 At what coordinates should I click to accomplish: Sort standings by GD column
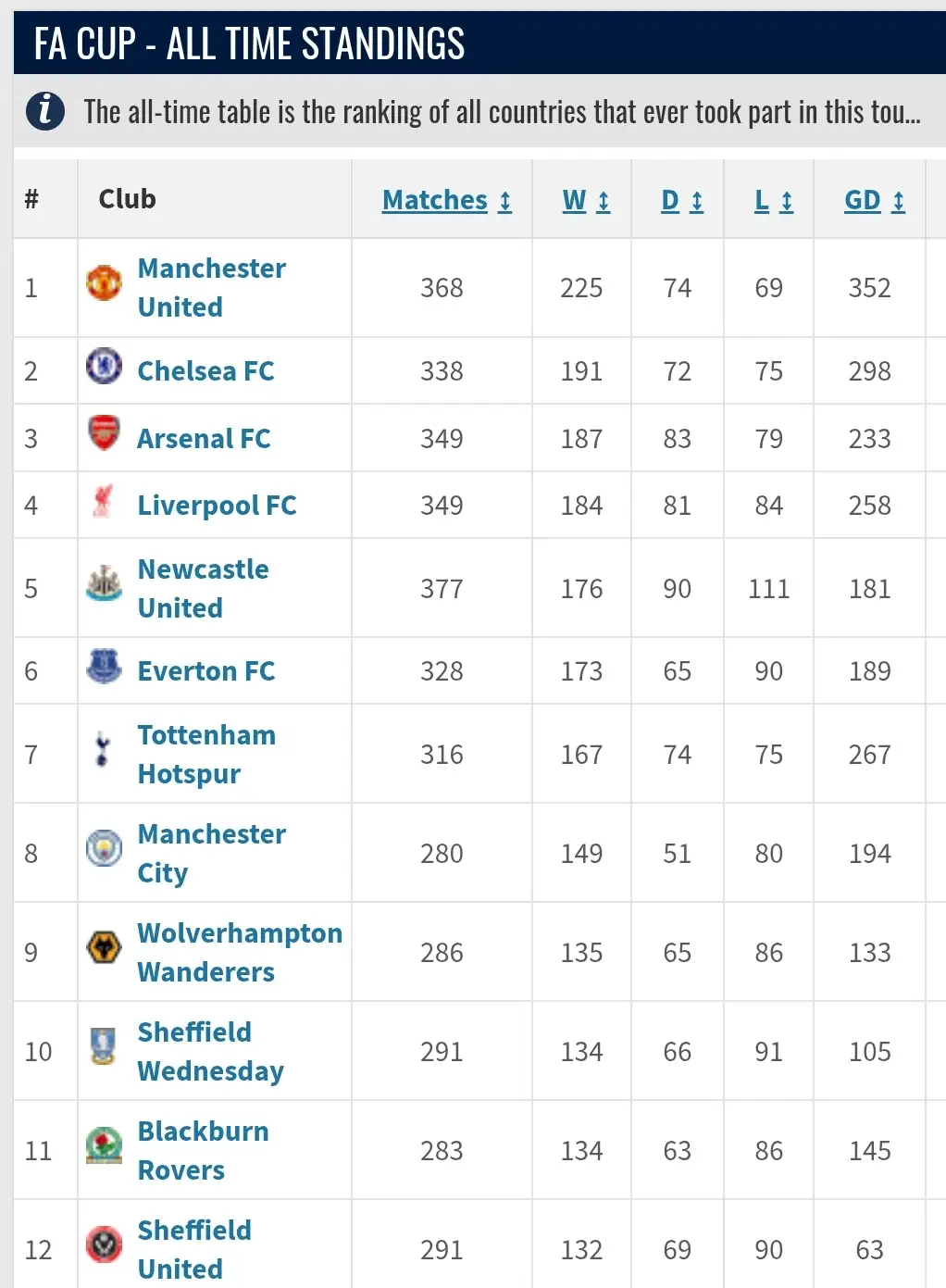[874, 201]
